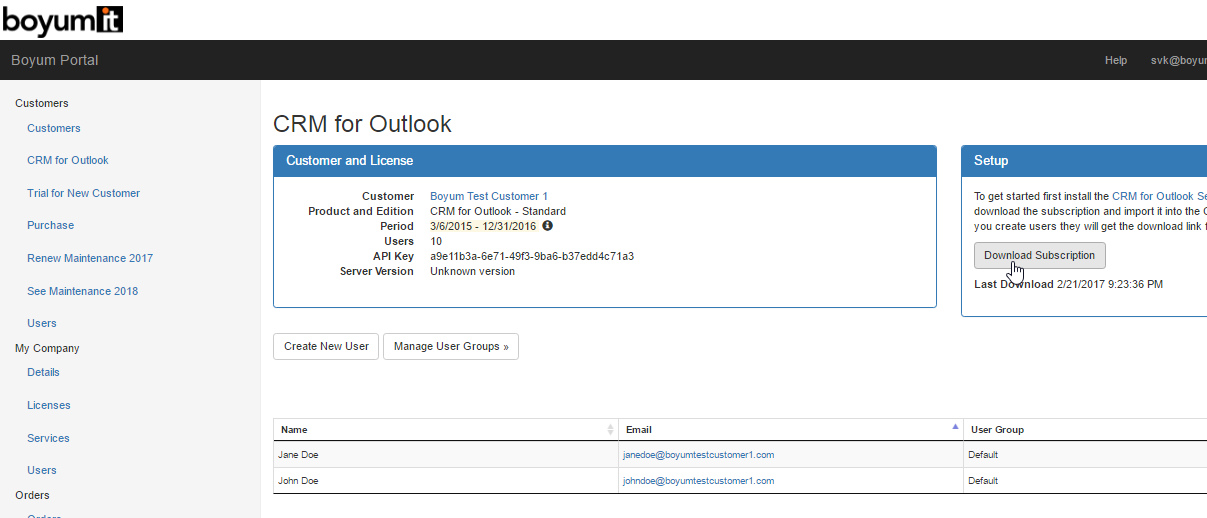Click janedoe@boyumtestcustomer1.com email

698,455
